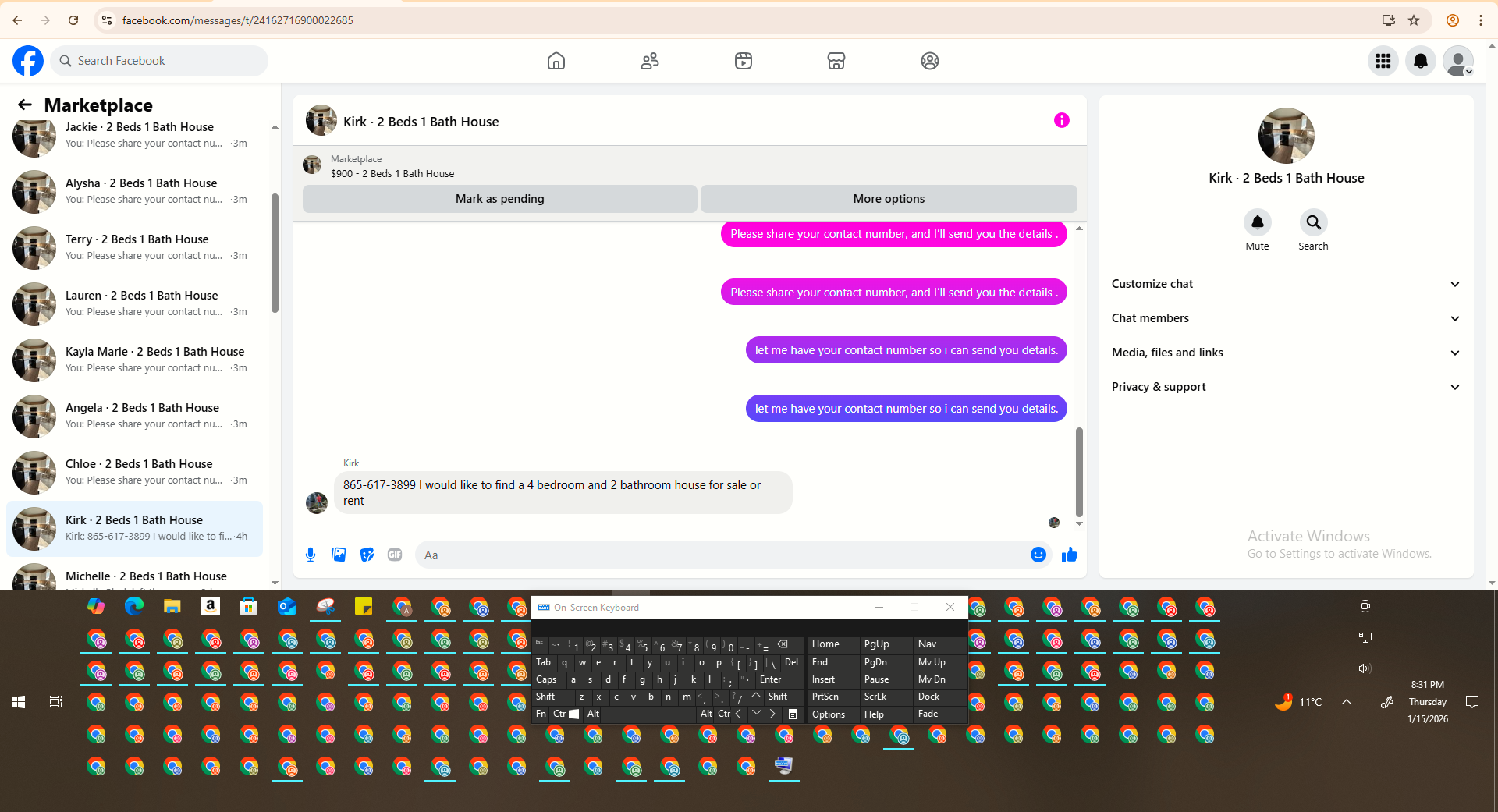Open the Facebook menu grid icon
This screenshot has width=1498, height=812.
(x=1383, y=61)
